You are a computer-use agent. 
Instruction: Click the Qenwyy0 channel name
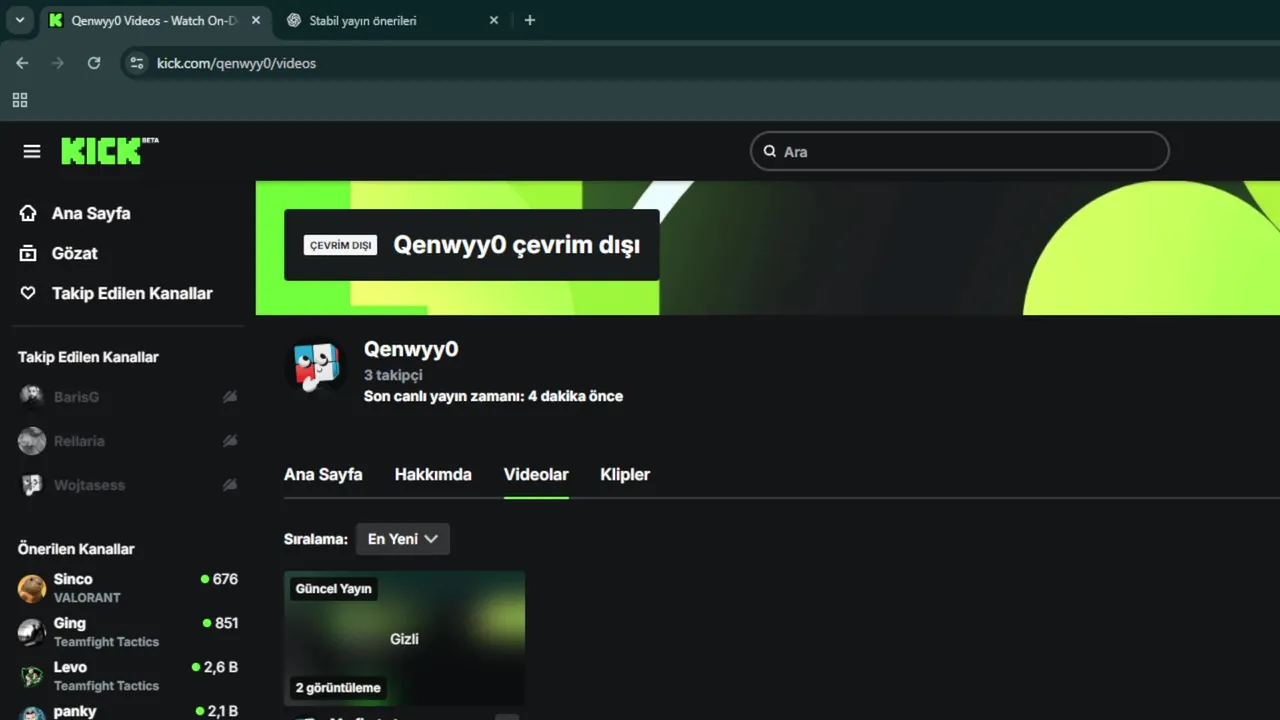(411, 349)
